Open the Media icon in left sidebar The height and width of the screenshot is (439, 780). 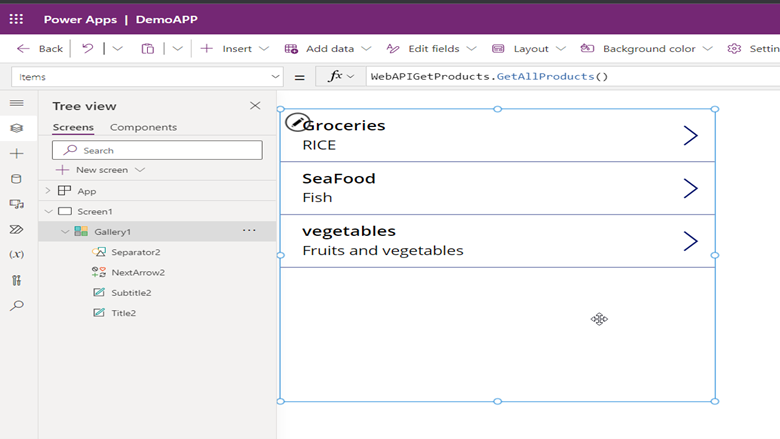(16, 204)
